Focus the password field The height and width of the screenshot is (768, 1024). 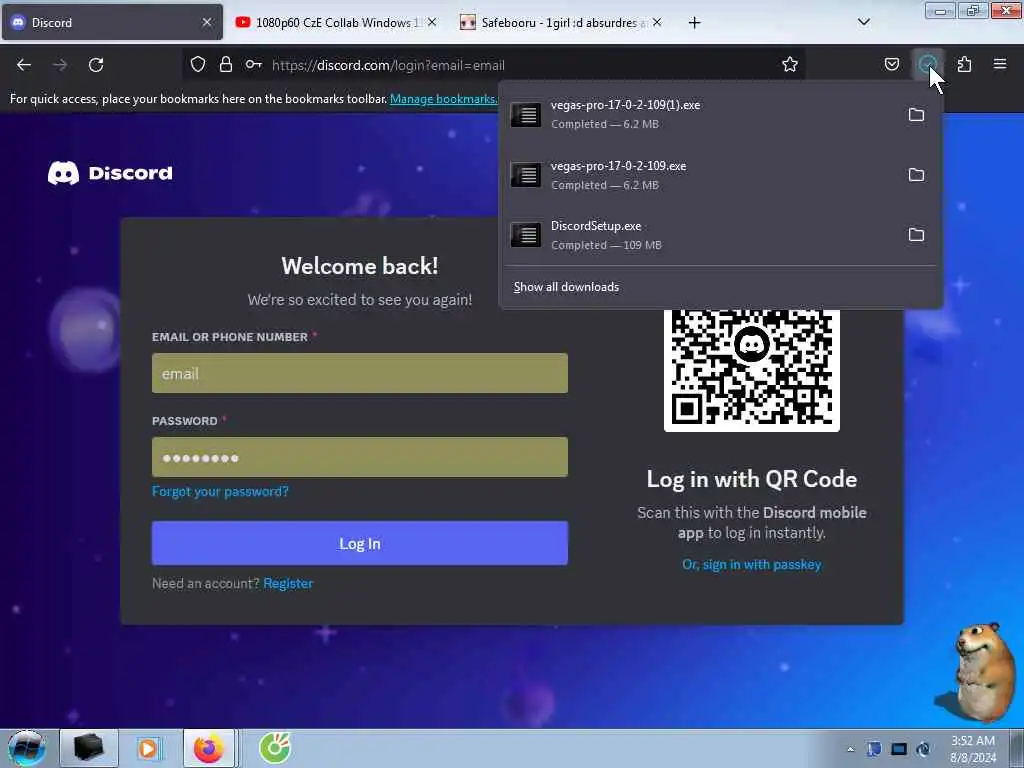pos(360,457)
